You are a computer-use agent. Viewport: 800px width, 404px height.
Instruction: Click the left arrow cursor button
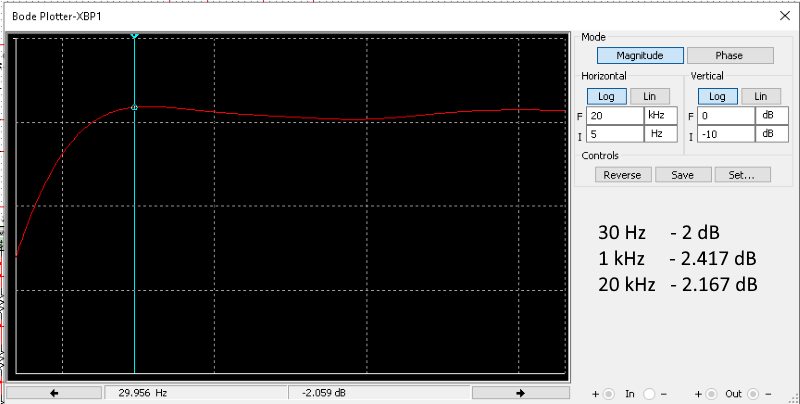[x=53, y=393]
